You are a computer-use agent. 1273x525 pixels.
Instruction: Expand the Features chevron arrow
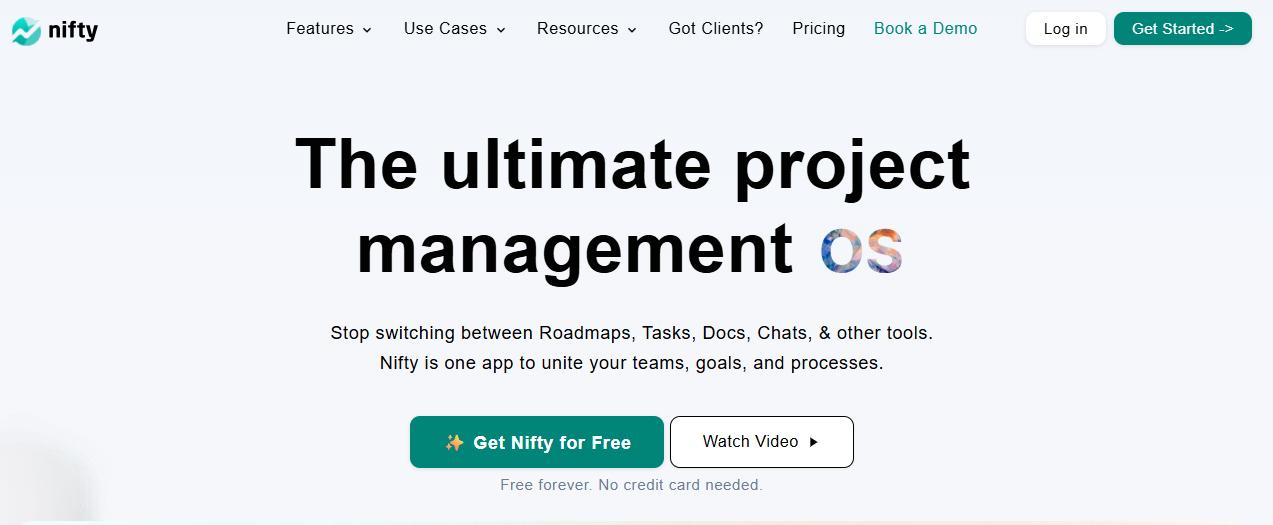point(367,30)
